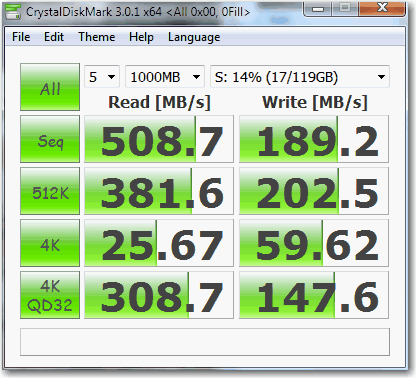Open the drive dropdown showing S: 14%
Screen dimensions: 416x378
pyautogui.click(x=300, y=77)
